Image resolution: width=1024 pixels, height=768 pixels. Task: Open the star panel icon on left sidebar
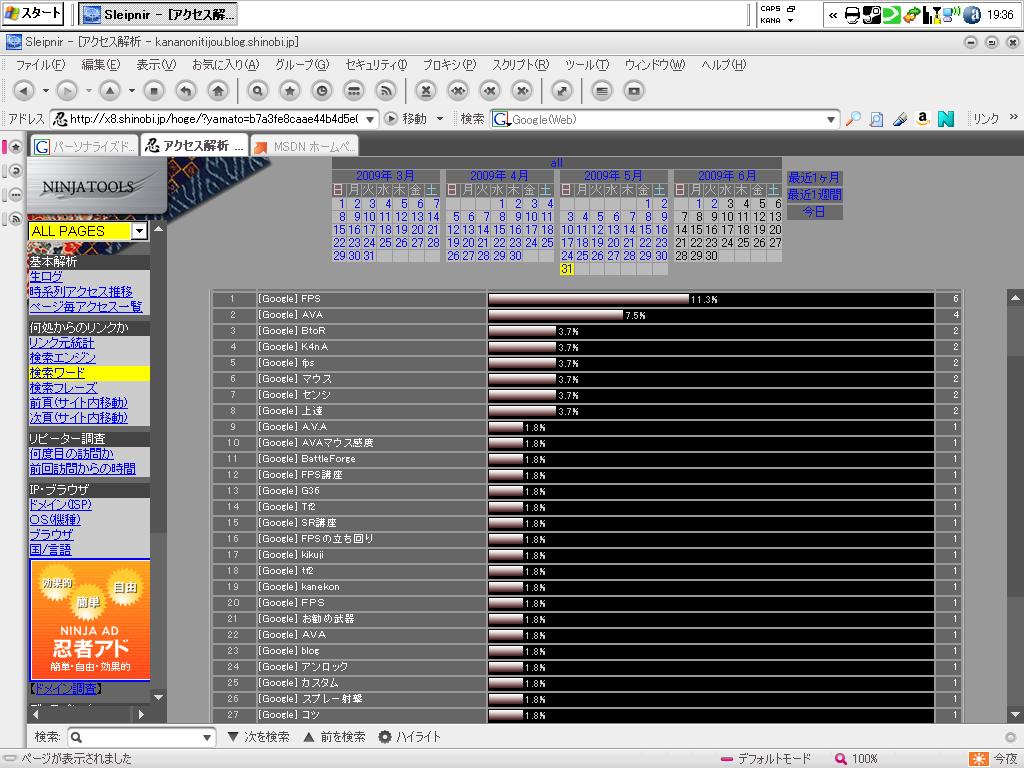16,147
